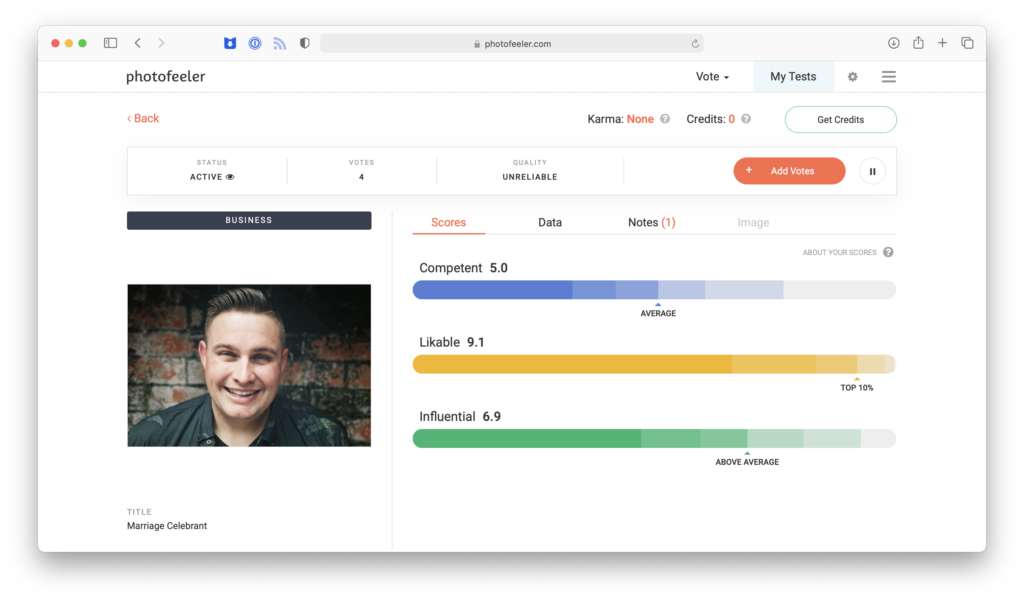The image size is (1024, 602).
Task: Open Safari downloads icon
Action: click(x=893, y=43)
